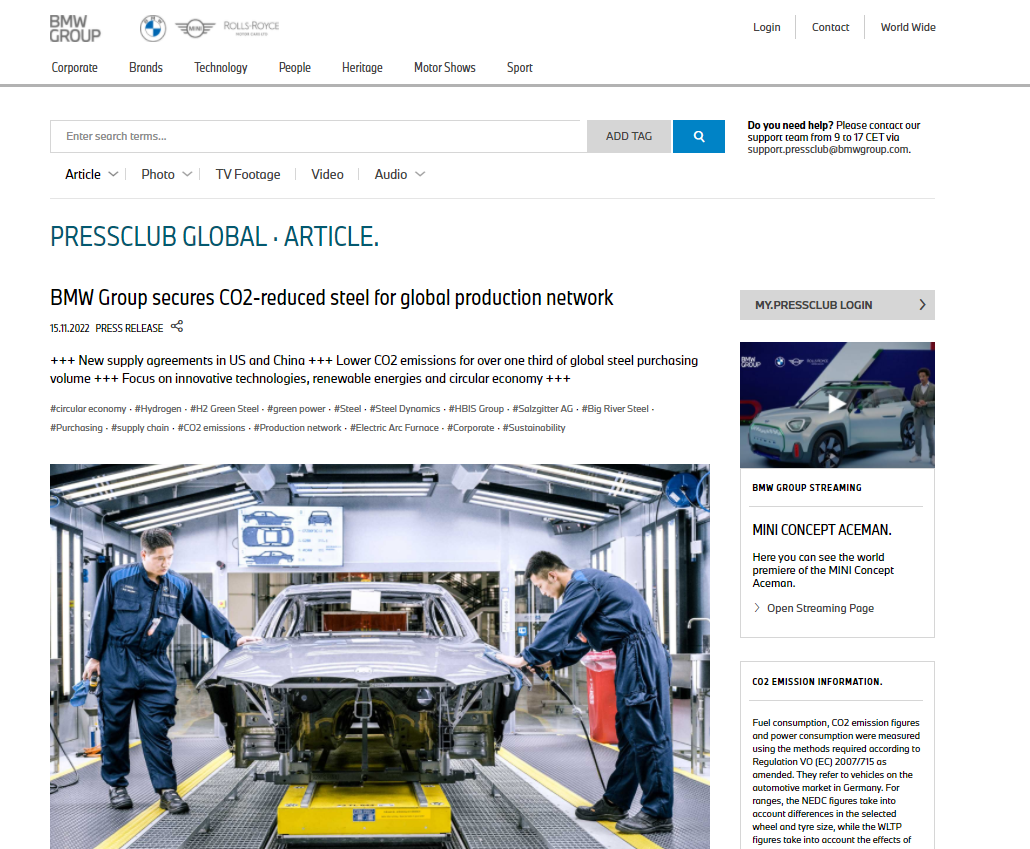Open the BMW roundel brand logo
The width and height of the screenshot is (1030, 849).
click(153, 28)
